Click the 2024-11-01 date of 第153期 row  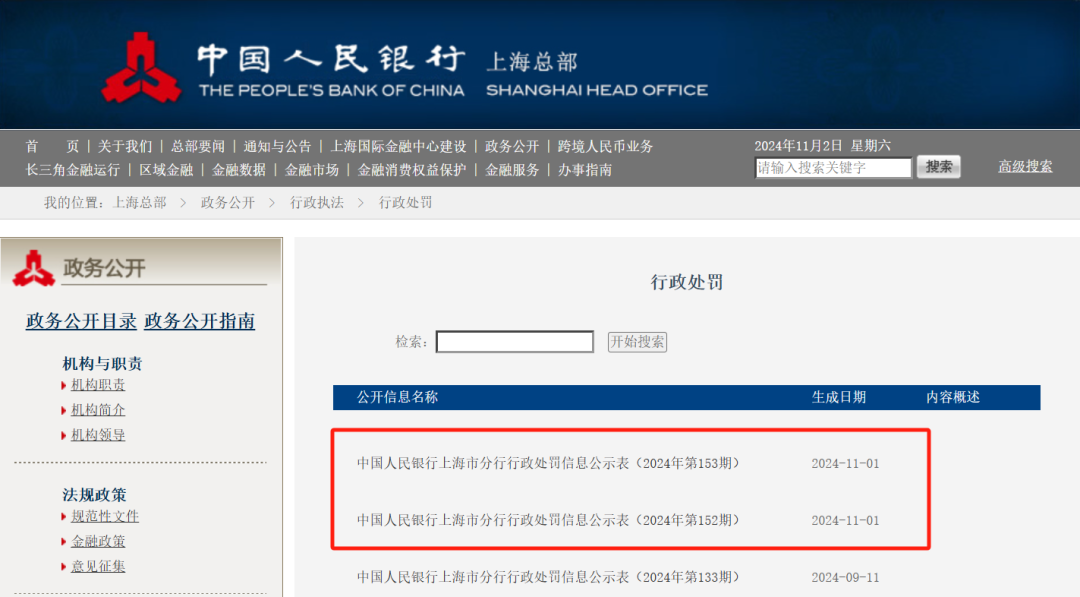(x=845, y=463)
